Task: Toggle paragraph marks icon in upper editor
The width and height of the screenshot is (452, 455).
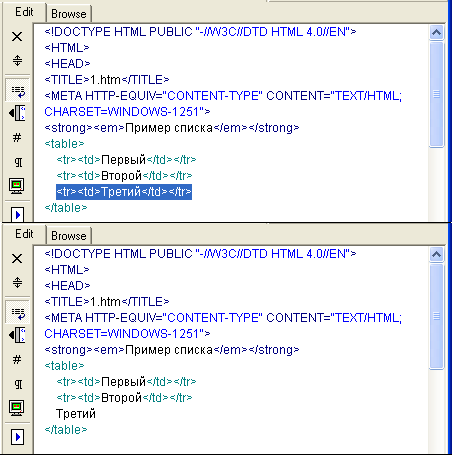Action: pyautogui.click(x=18, y=162)
